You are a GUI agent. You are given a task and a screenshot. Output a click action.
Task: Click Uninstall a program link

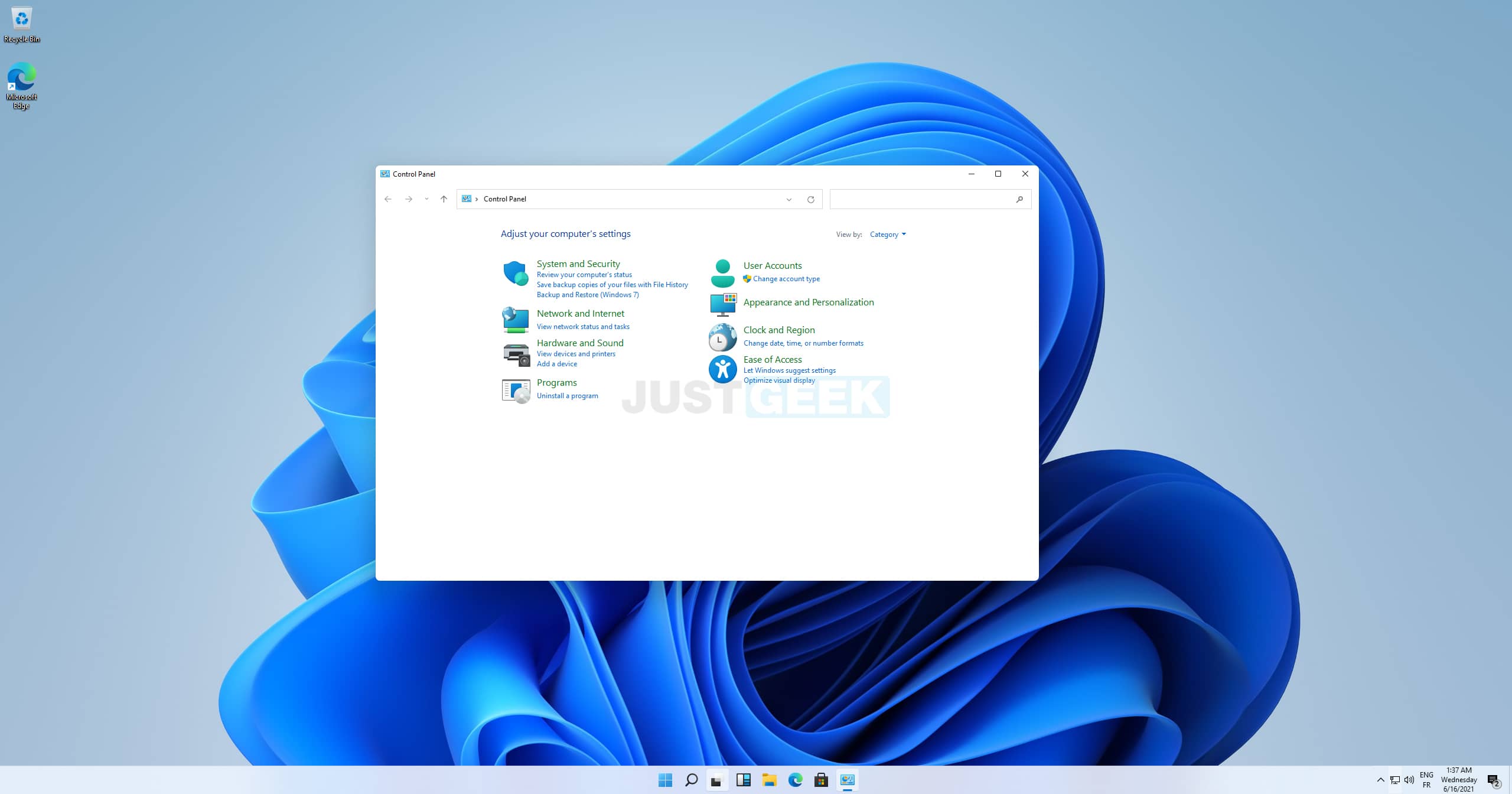click(566, 395)
